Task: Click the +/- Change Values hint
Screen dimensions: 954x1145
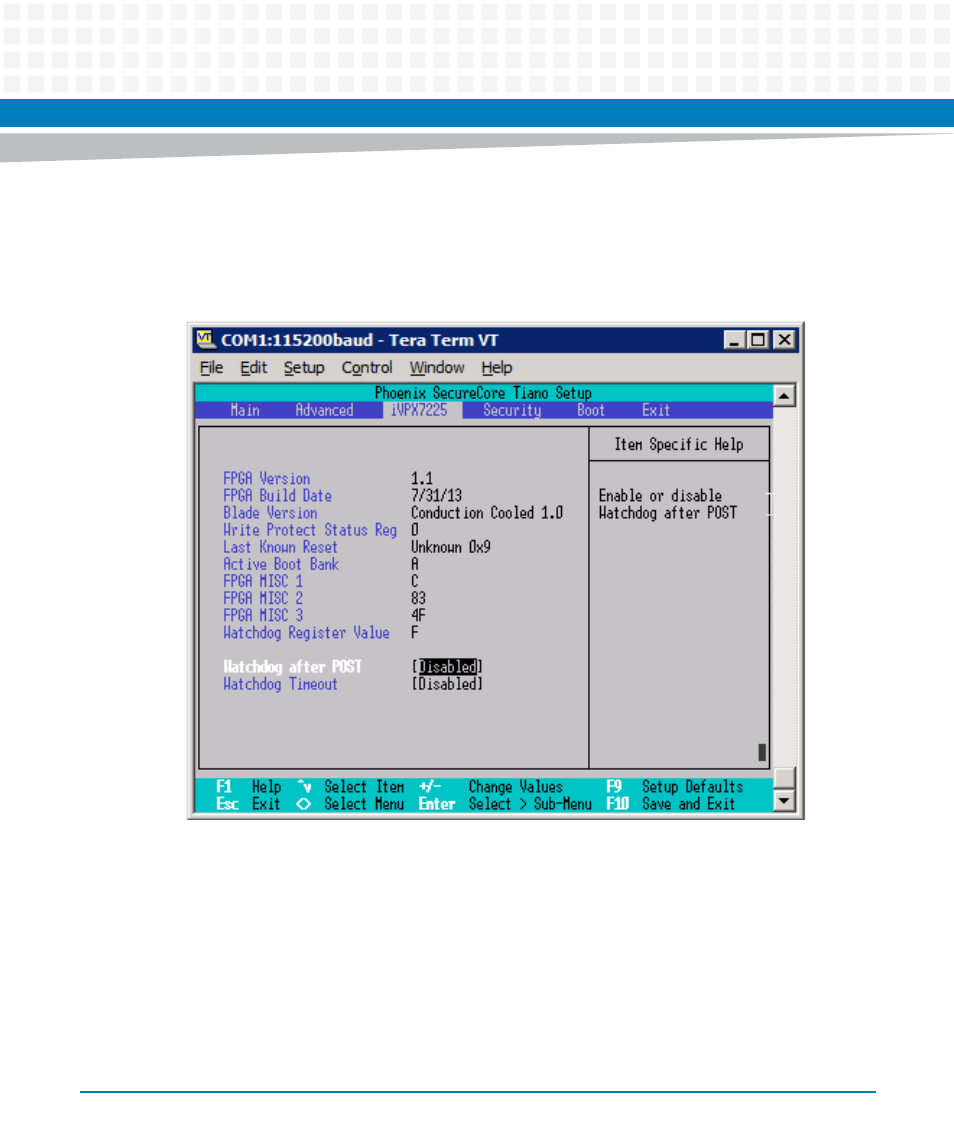Action: (491, 787)
